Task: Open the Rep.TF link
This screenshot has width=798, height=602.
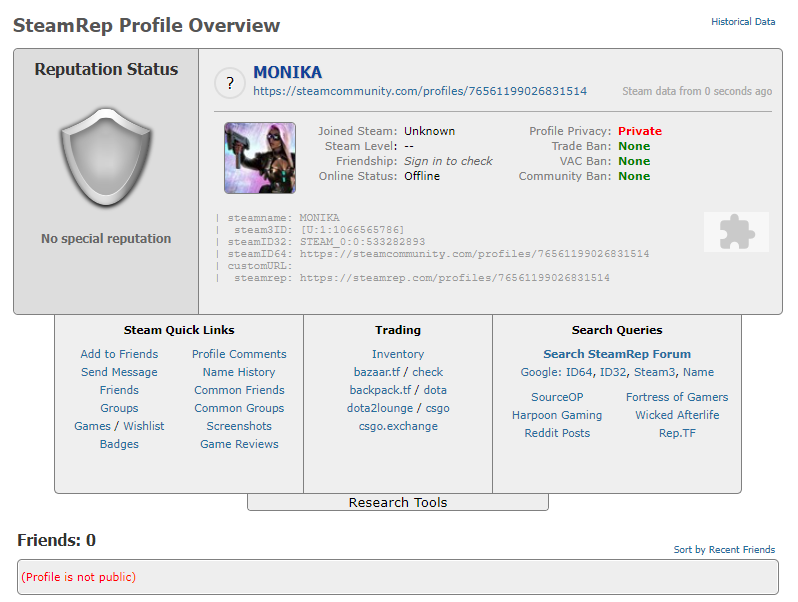Action: pos(677,434)
